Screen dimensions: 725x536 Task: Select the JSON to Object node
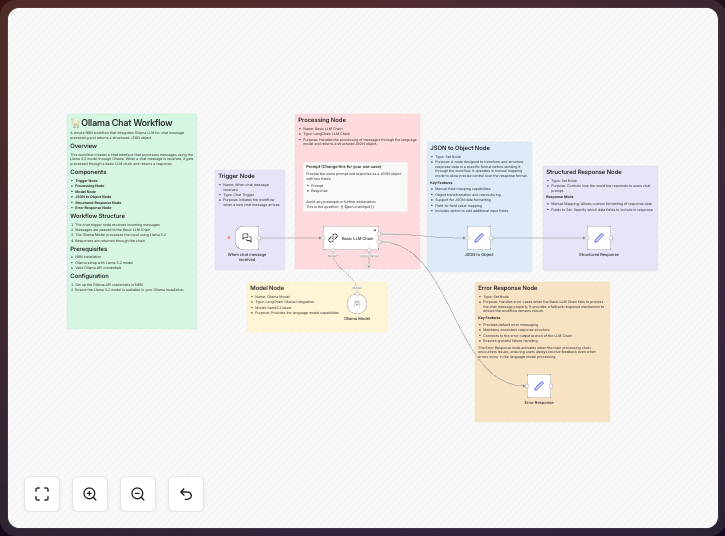pos(479,238)
